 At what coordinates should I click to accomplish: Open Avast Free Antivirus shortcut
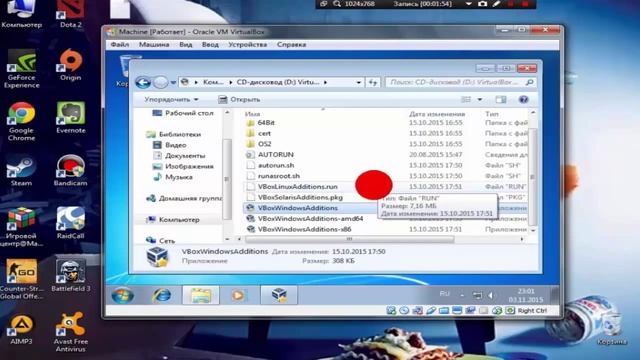point(71,332)
